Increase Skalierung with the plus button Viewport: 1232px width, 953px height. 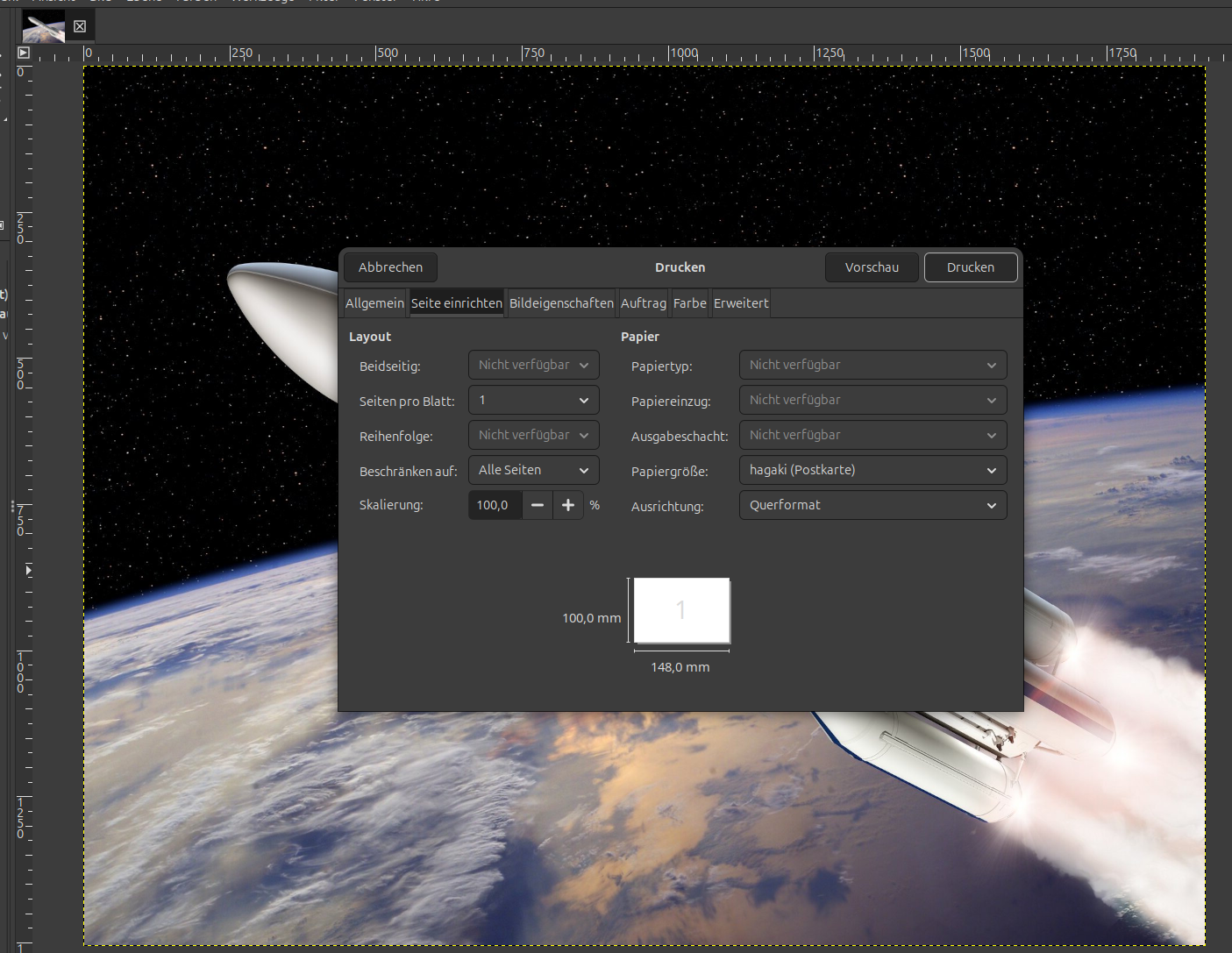[x=568, y=505]
